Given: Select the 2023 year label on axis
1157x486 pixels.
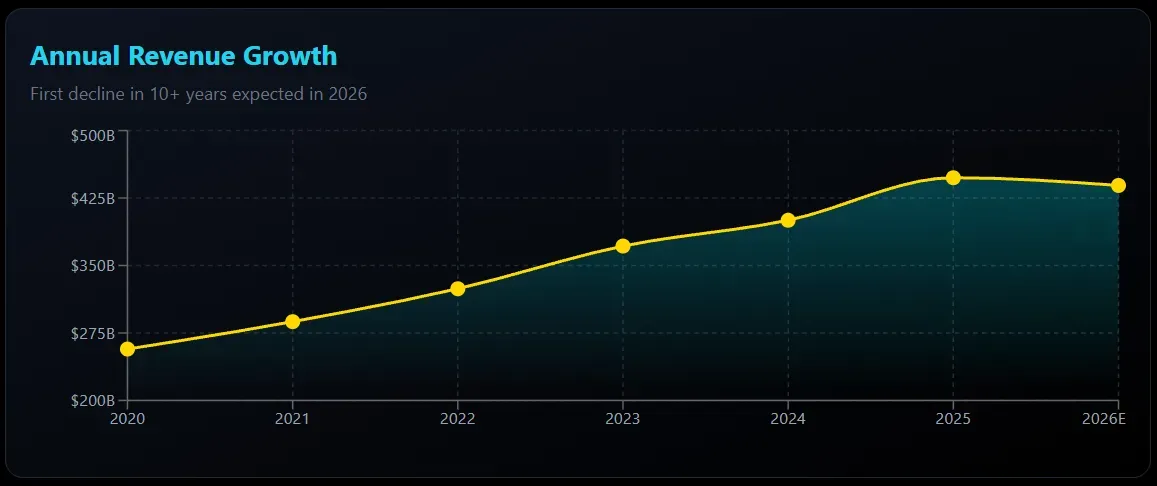Looking at the screenshot, I should click(x=623, y=418).
